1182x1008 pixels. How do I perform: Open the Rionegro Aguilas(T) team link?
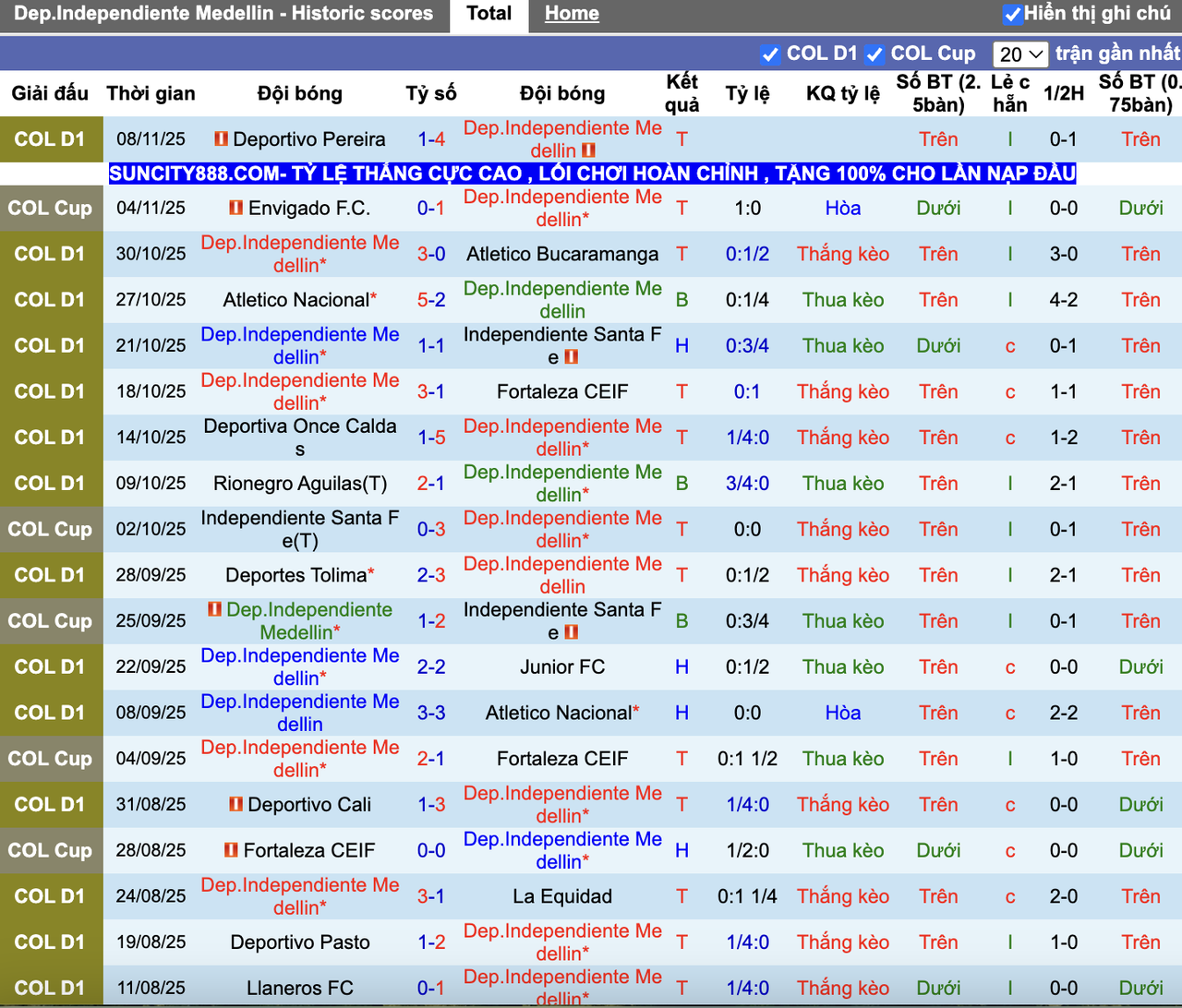(300, 484)
